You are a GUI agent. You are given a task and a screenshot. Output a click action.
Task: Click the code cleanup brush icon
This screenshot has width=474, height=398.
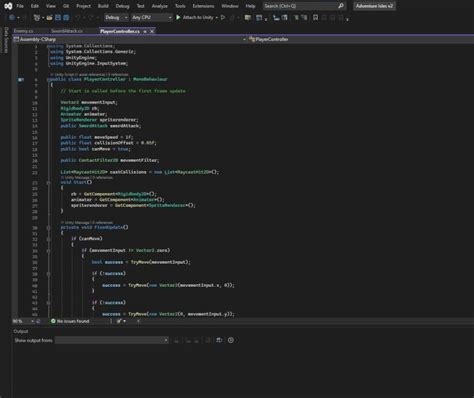click(119, 321)
